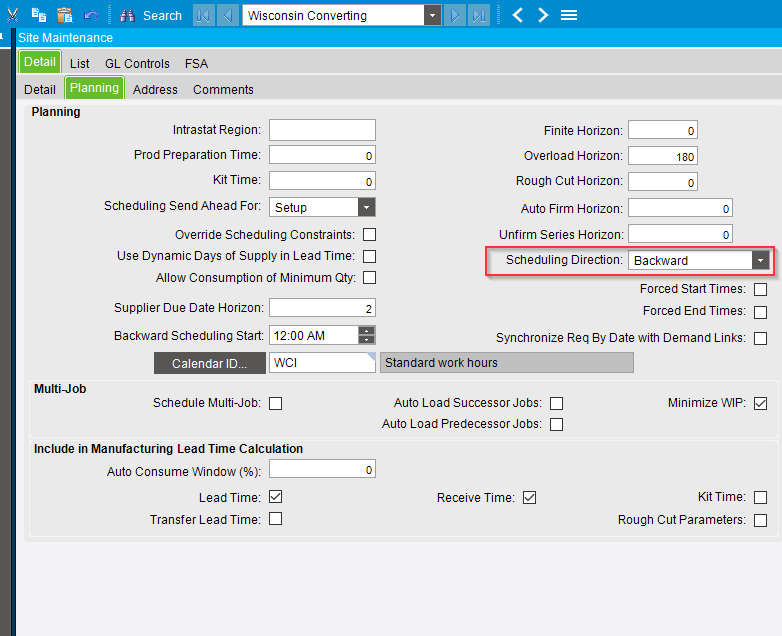This screenshot has height=636, width=782.
Task: Click the Calendar ID... button
Action: tap(209, 363)
